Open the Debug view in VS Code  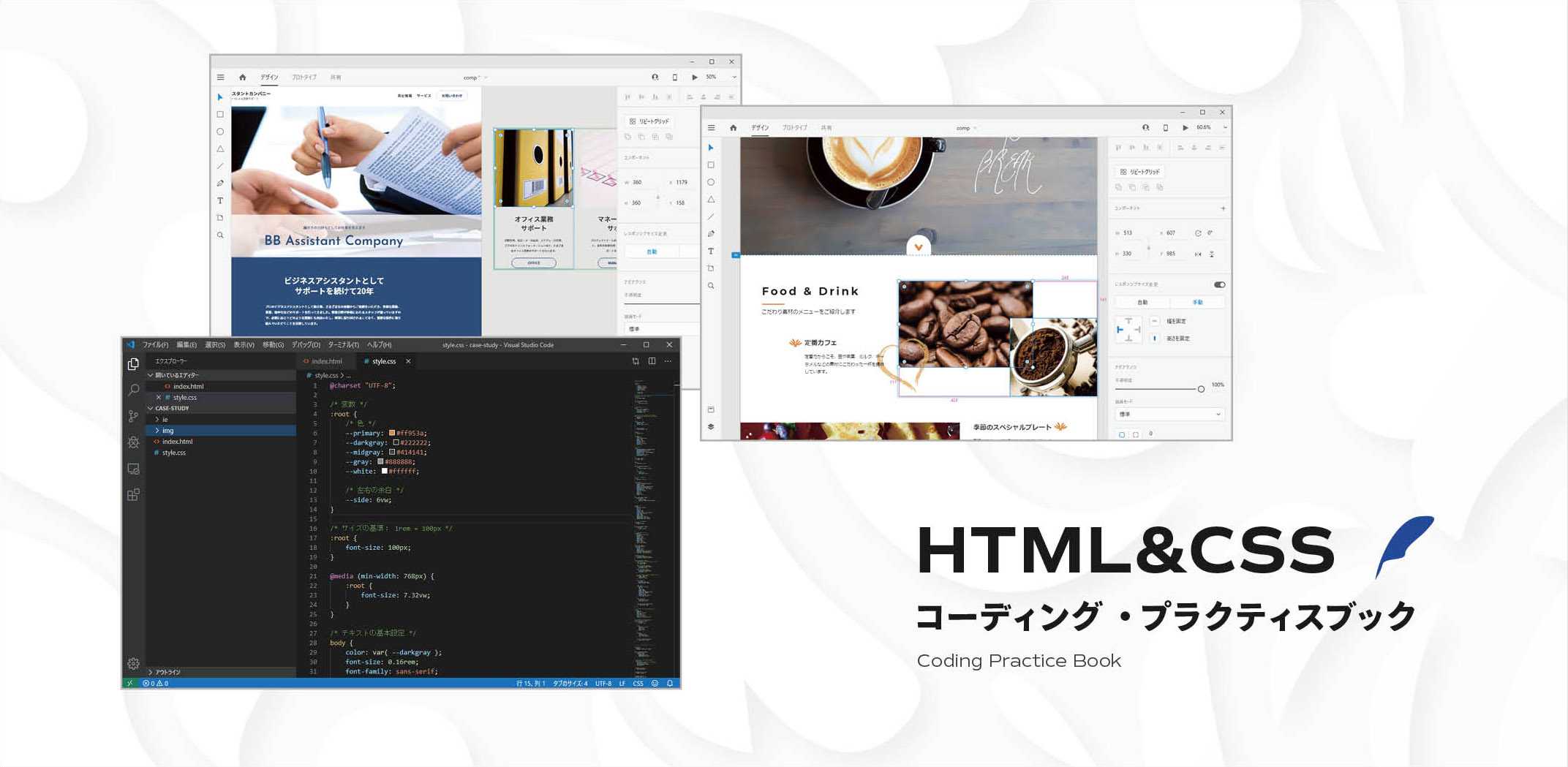(133, 442)
